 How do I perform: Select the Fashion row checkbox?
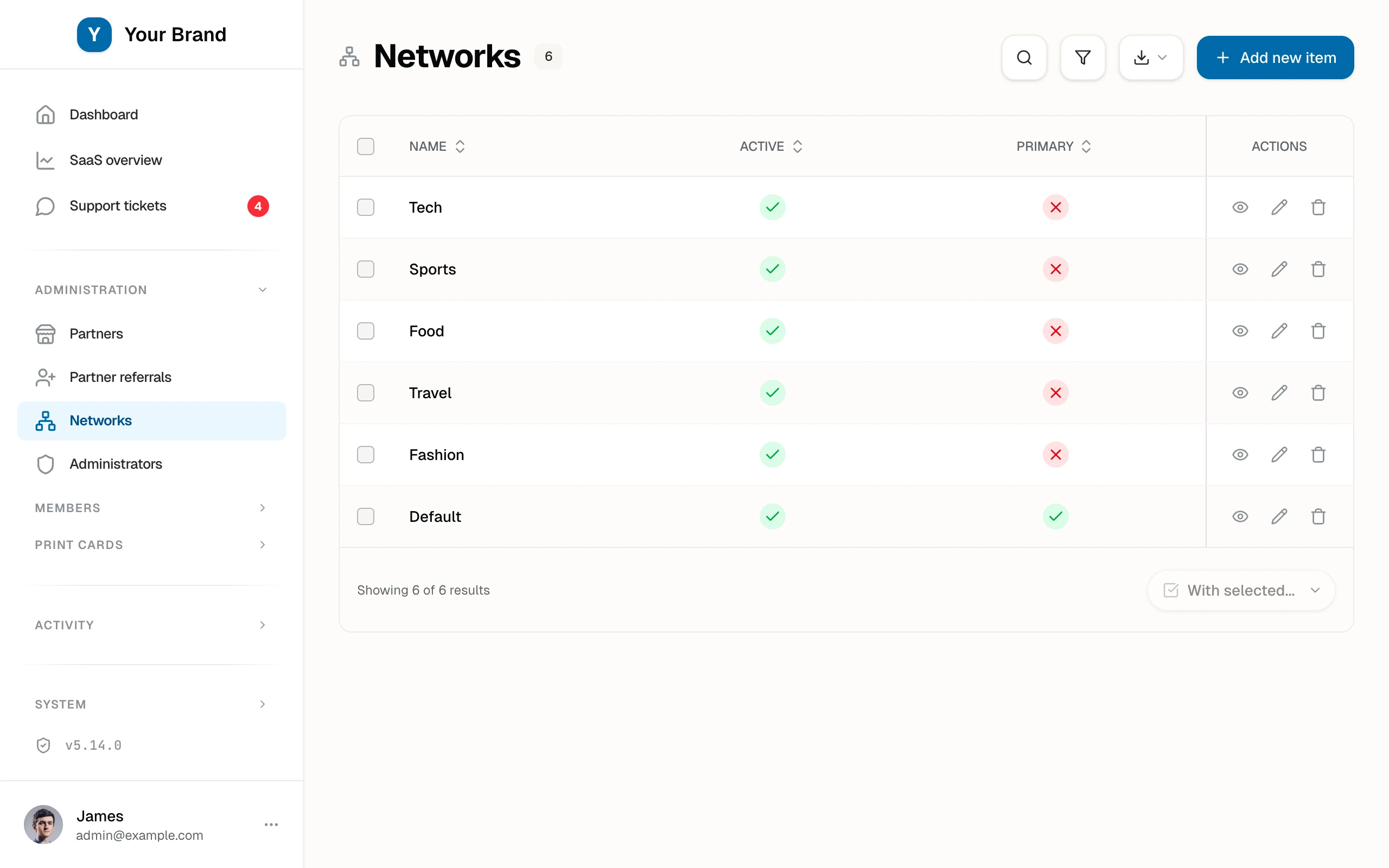tap(366, 455)
